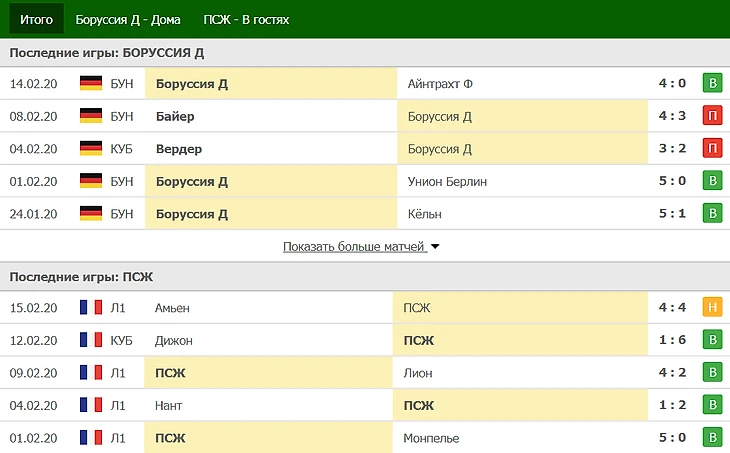
Task: Click orange draw badge for Amiens match
Action: (x=712, y=308)
